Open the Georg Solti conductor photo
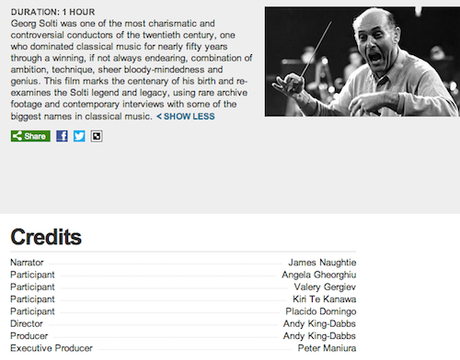460x360 pixels. click(x=362, y=61)
